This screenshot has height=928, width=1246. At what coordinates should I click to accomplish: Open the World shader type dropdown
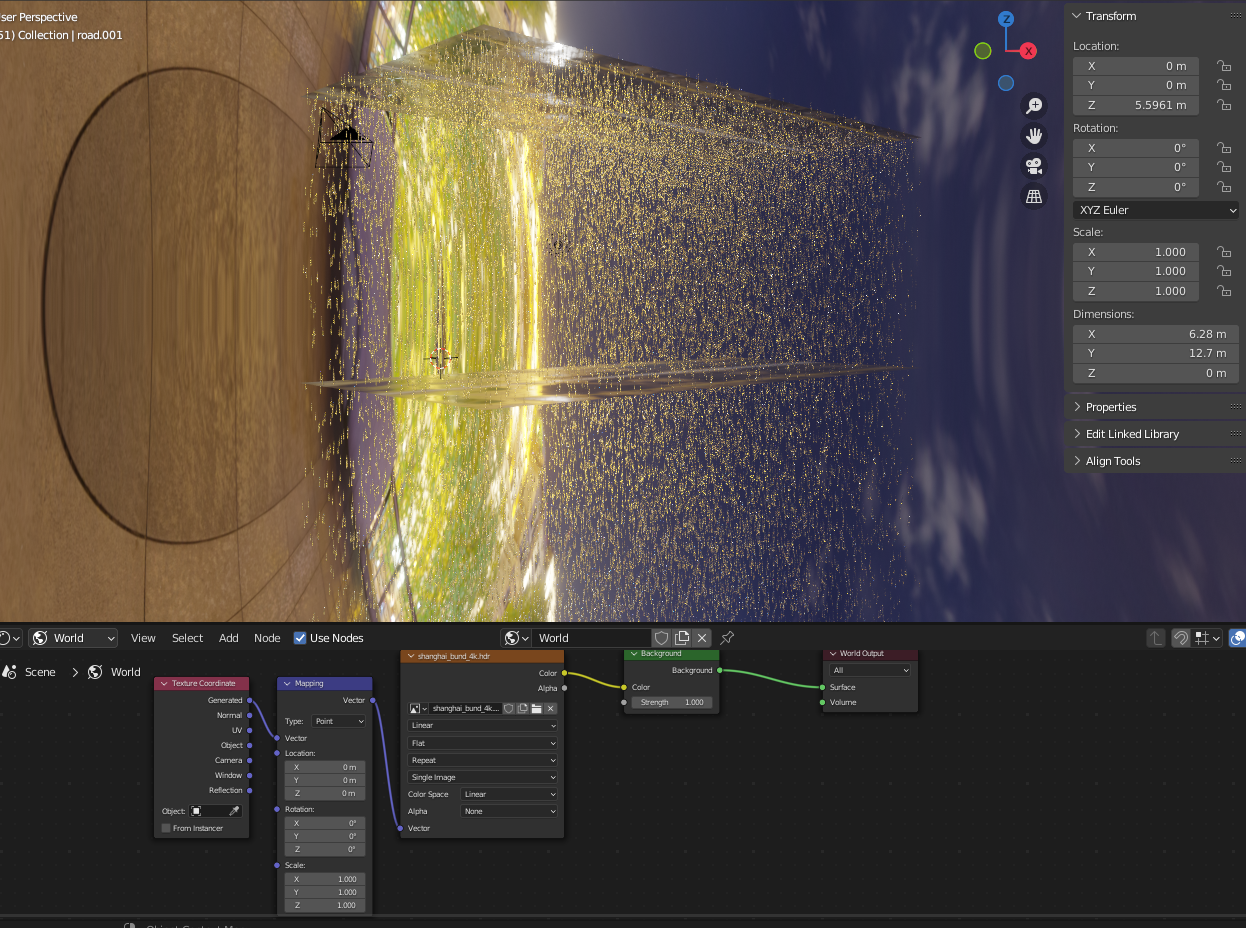pyautogui.click(x=73, y=638)
